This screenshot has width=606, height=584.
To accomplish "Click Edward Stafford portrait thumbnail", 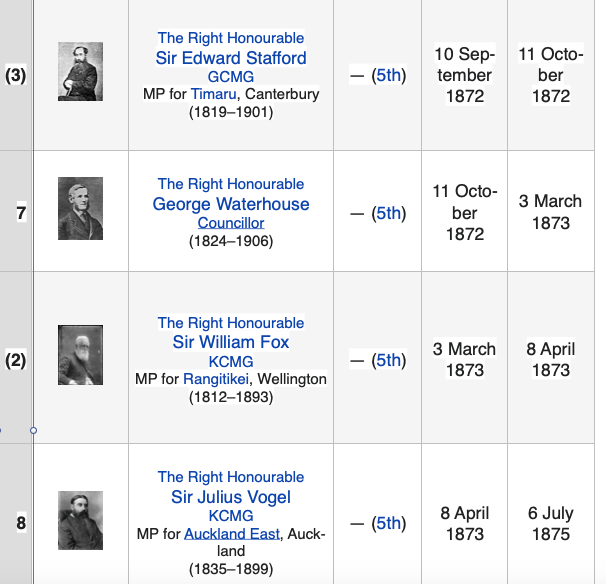I will tap(80, 72).
